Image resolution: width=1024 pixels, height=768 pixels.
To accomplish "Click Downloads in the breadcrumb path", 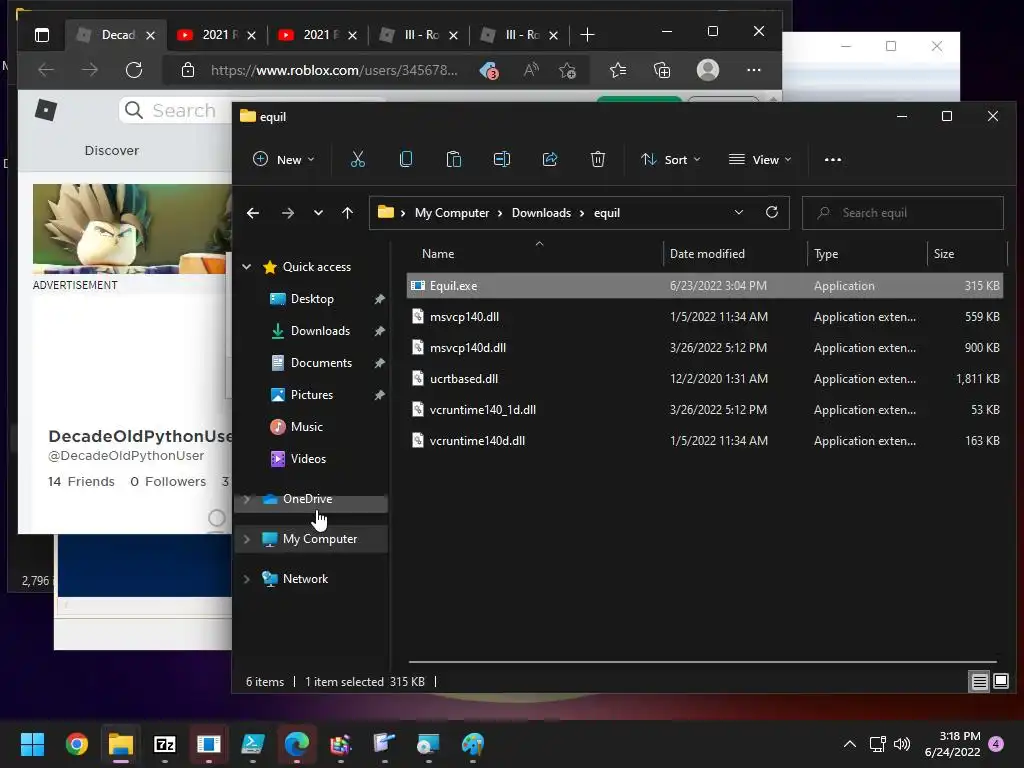I will coord(541,213).
